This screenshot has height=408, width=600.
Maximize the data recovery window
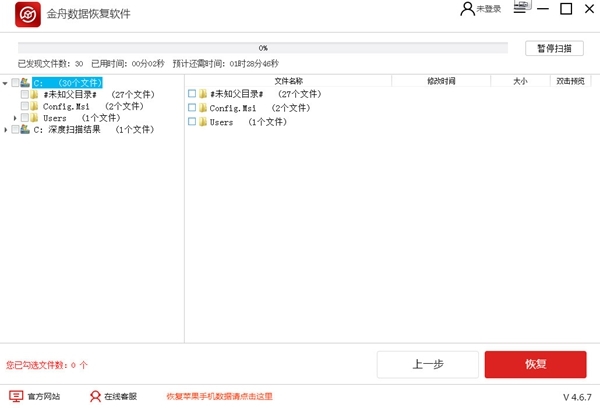click(566, 9)
